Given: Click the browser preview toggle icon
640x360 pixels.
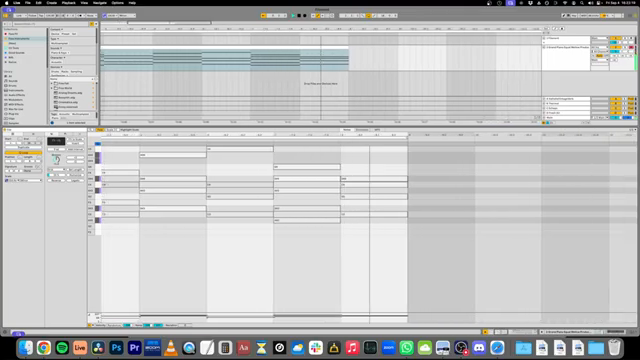Looking at the screenshot, I should (52, 122).
